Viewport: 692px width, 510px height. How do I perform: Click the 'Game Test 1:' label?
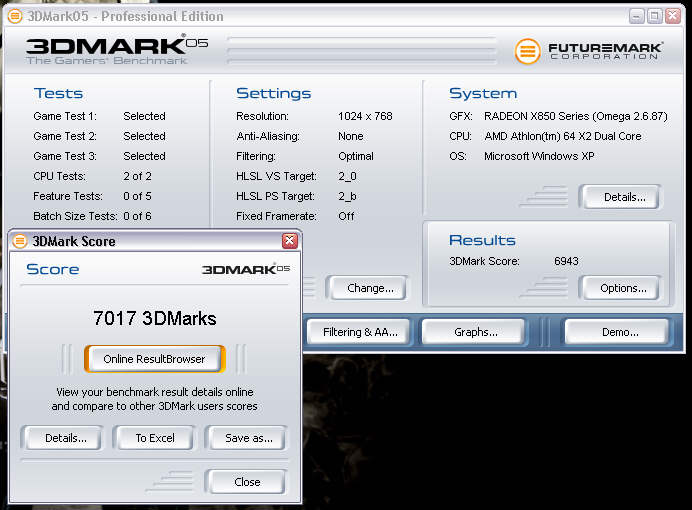point(65,116)
